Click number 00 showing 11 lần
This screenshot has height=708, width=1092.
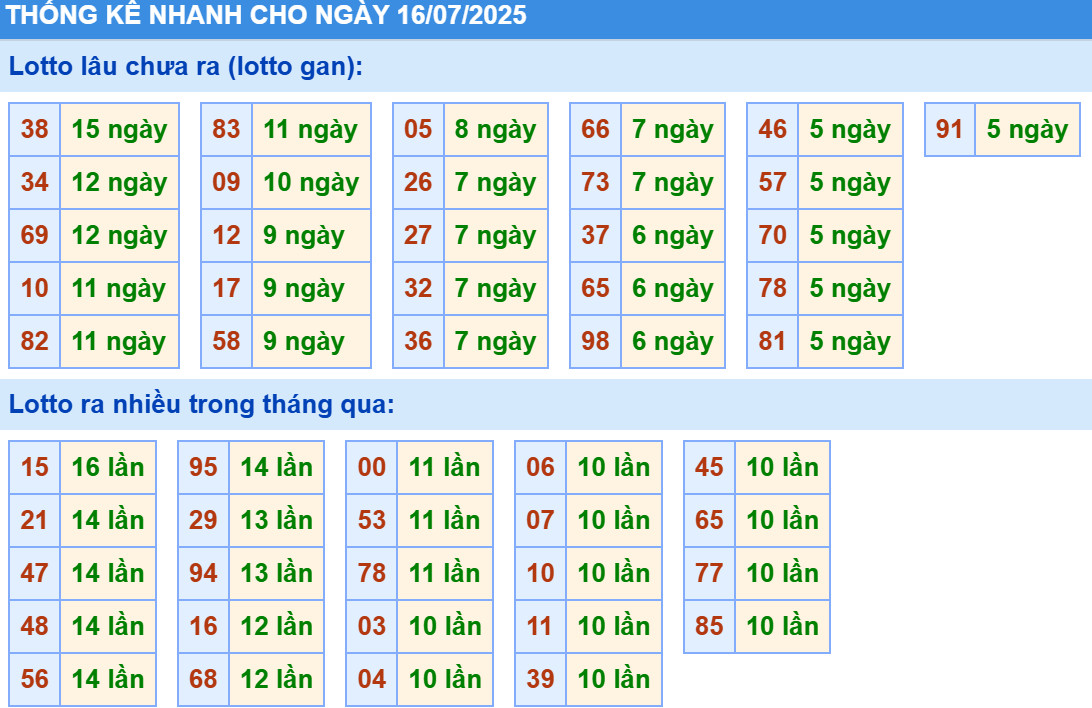[372, 468]
